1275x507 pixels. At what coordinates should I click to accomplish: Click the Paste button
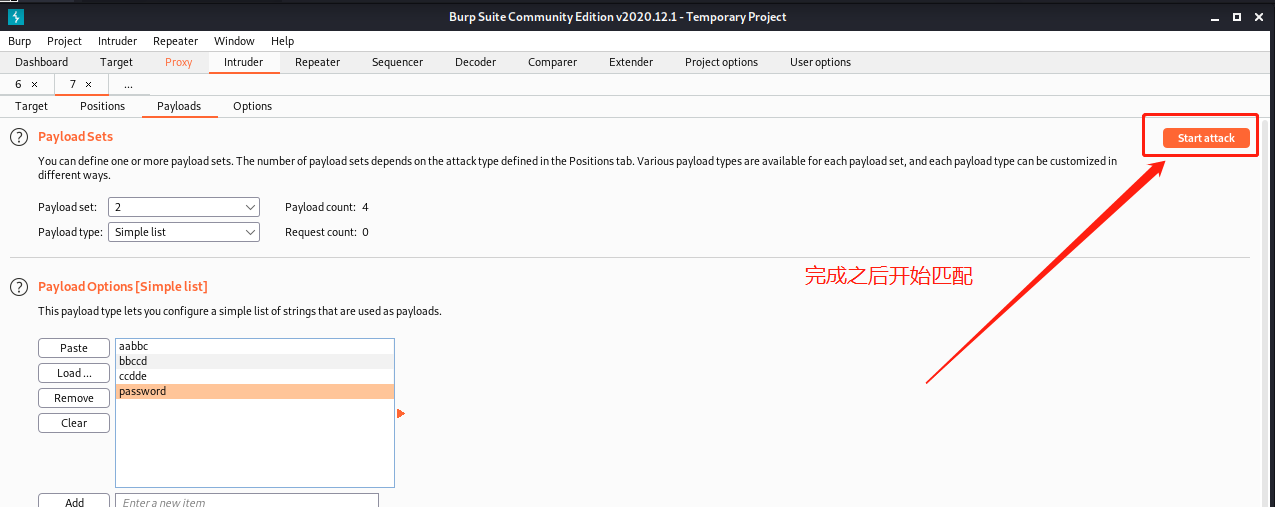click(74, 348)
